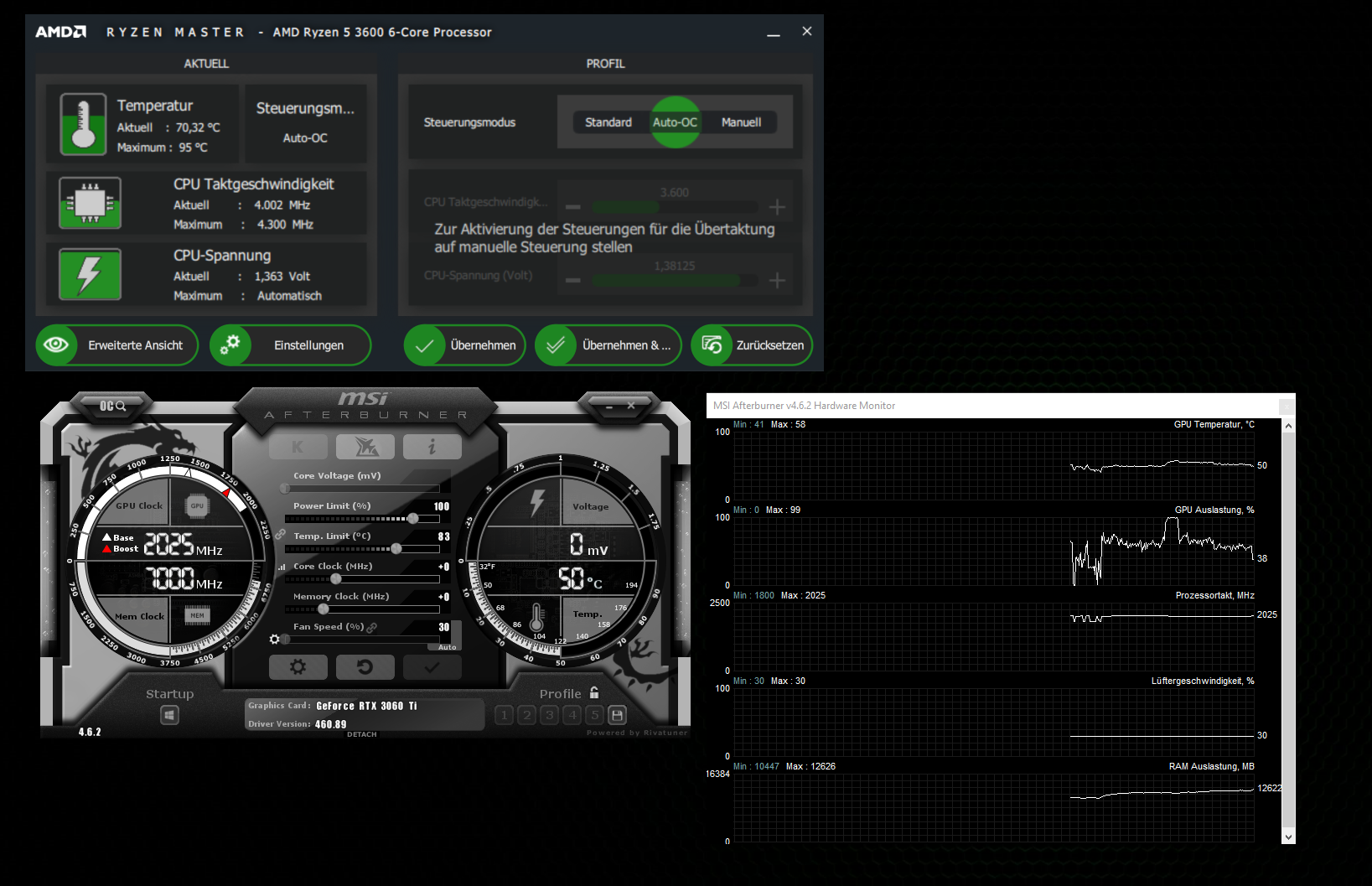Open fan curve gear next to Fan Speed
The image size is (1372, 886).
click(x=275, y=640)
